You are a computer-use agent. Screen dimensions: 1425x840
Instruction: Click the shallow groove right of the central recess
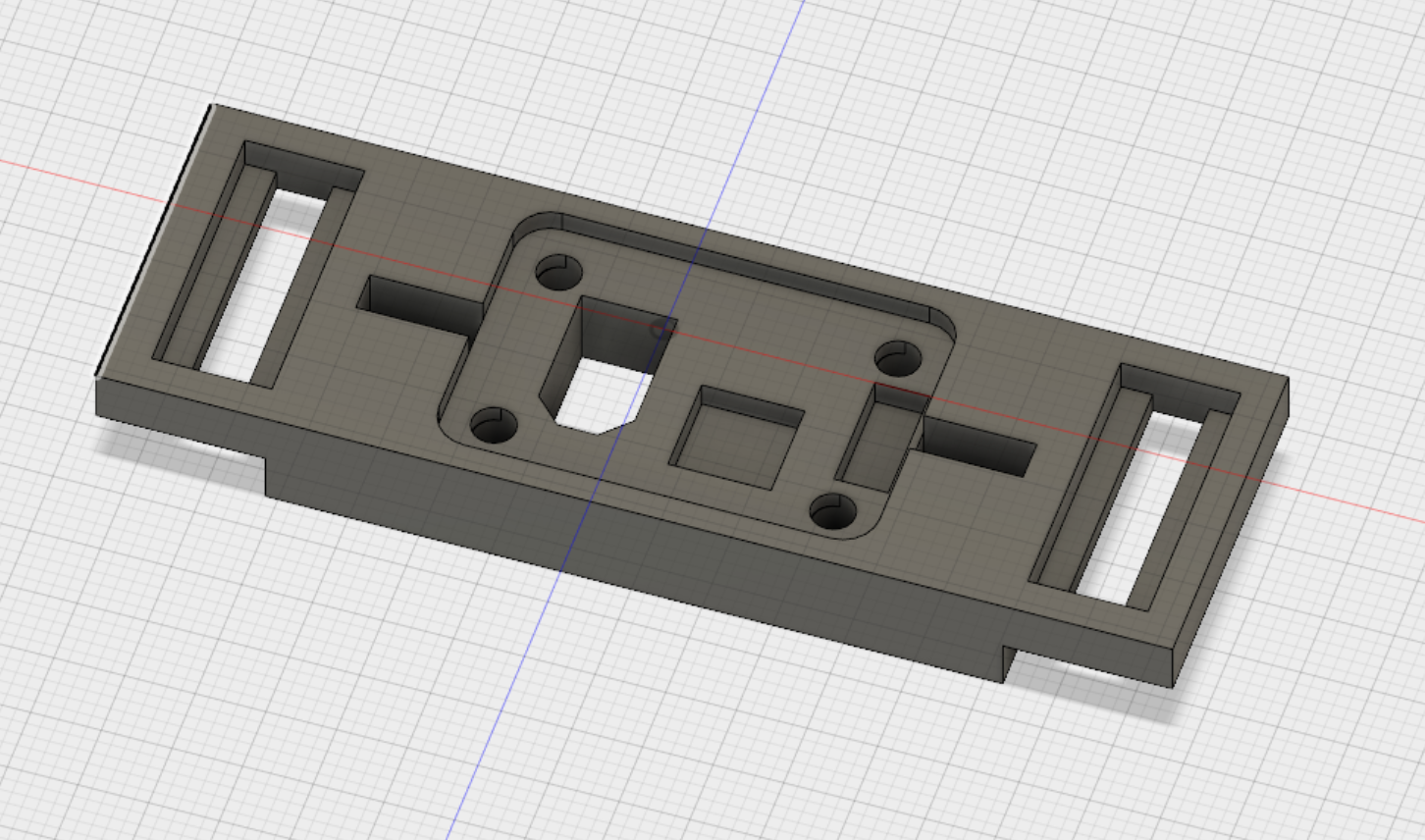point(976,446)
